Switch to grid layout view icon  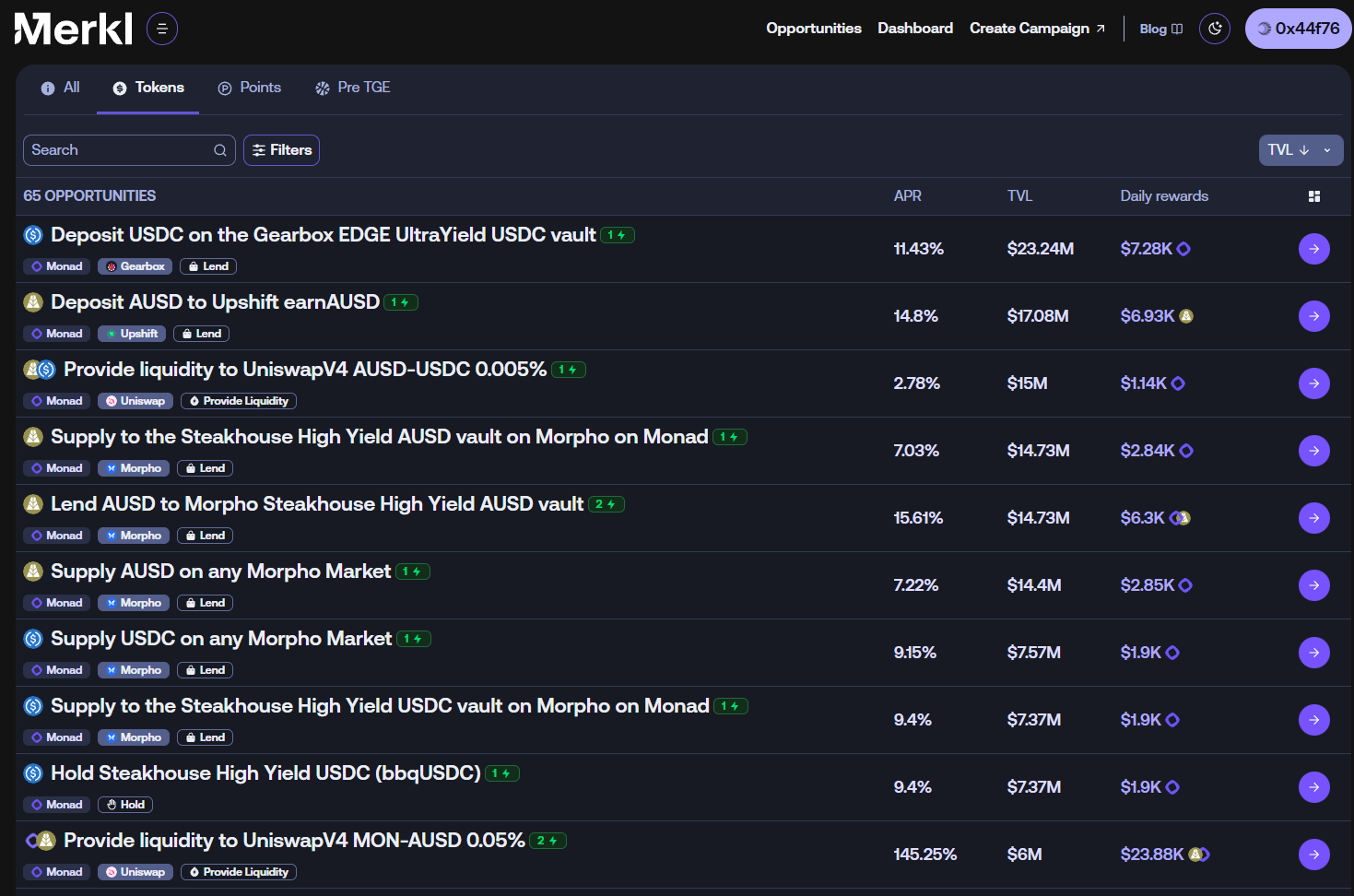1314,196
